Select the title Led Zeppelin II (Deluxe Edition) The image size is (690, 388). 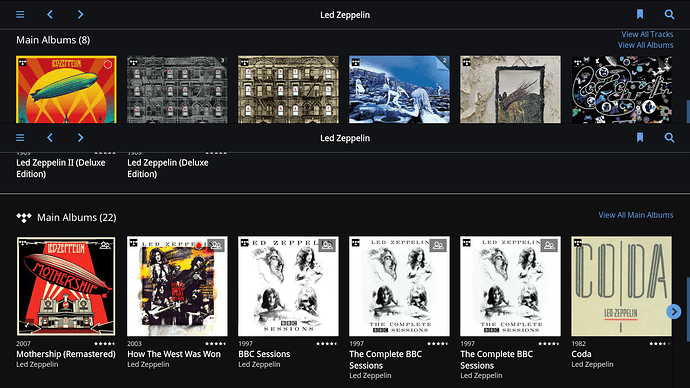(x=61, y=168)
